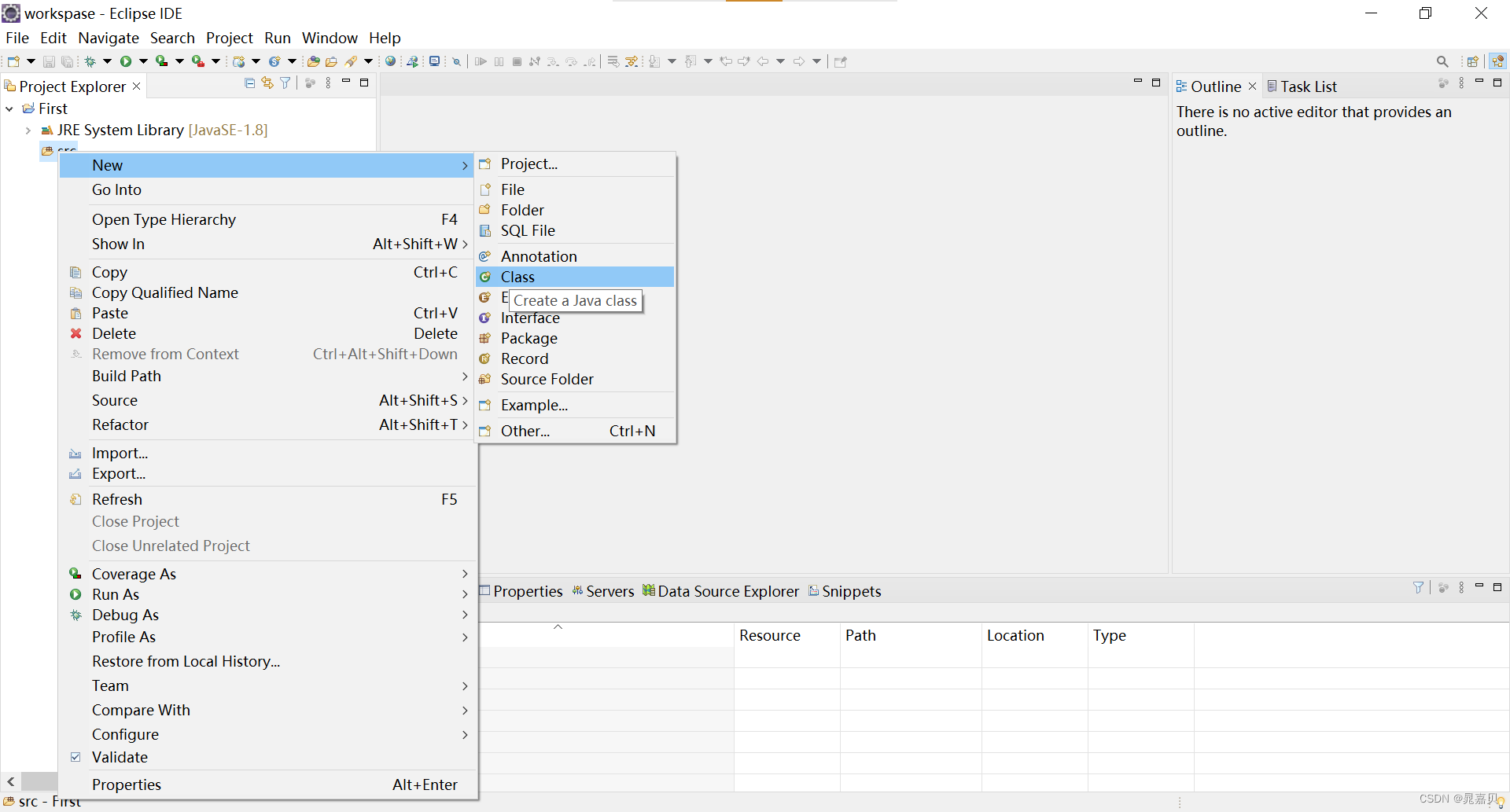Choose Class in the New submenu

click(x=575, y=277)
